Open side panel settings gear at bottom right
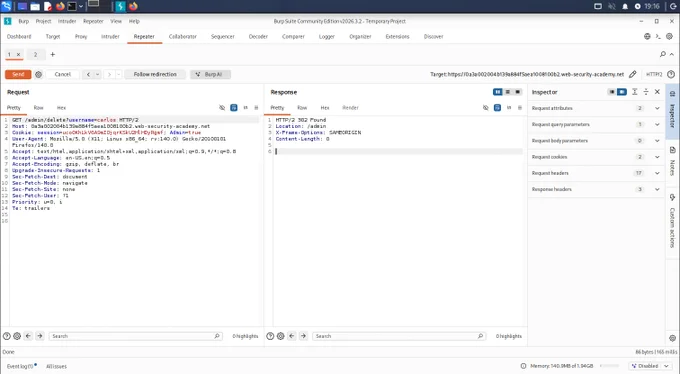The image size is (680, 374). pos(673,338)
